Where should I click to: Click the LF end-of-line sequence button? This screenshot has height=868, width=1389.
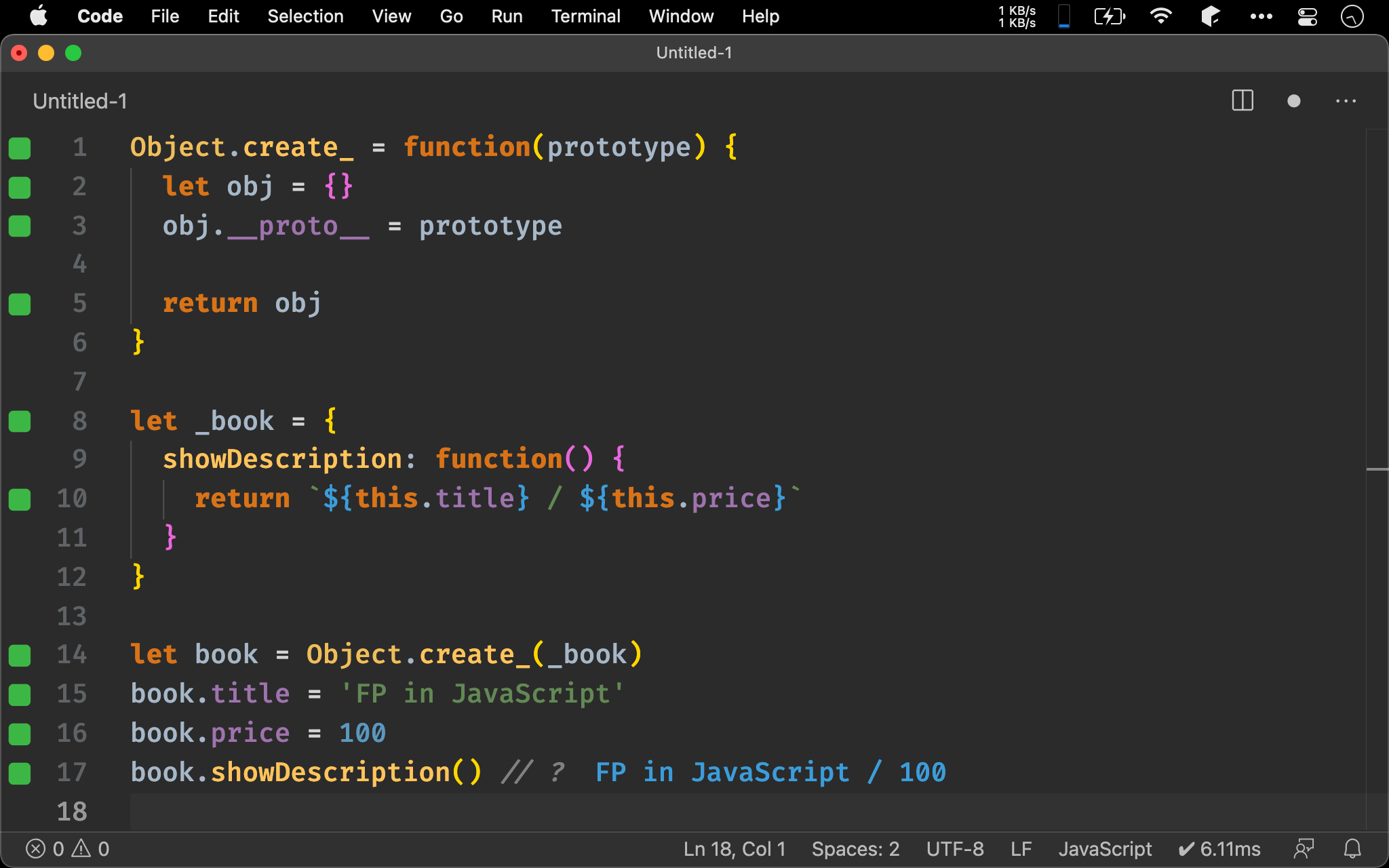pyautogui.click(x=1021, y=848)
